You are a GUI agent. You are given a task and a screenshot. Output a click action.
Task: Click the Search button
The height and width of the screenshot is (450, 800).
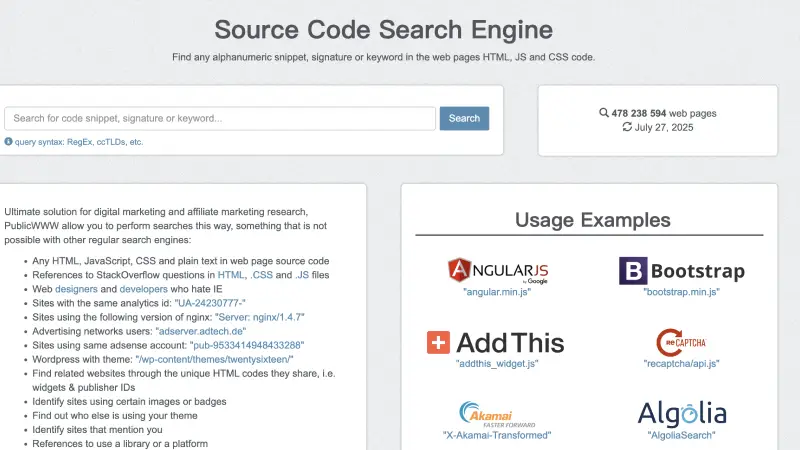click(464, 118)
